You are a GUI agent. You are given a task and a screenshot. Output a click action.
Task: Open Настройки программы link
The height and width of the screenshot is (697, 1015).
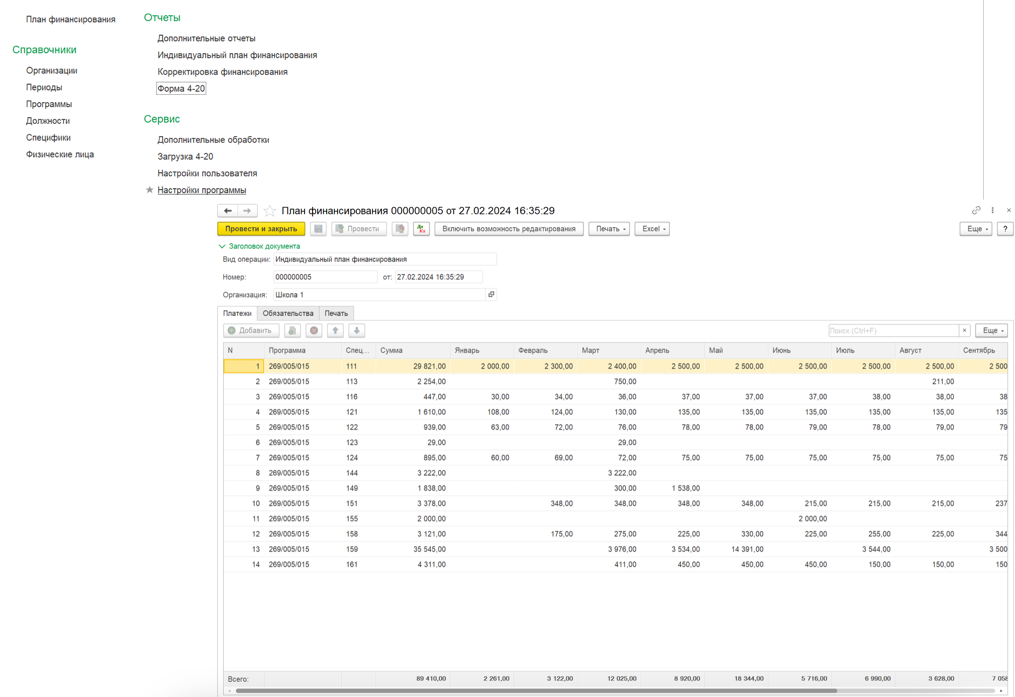(x=201, y=190)
